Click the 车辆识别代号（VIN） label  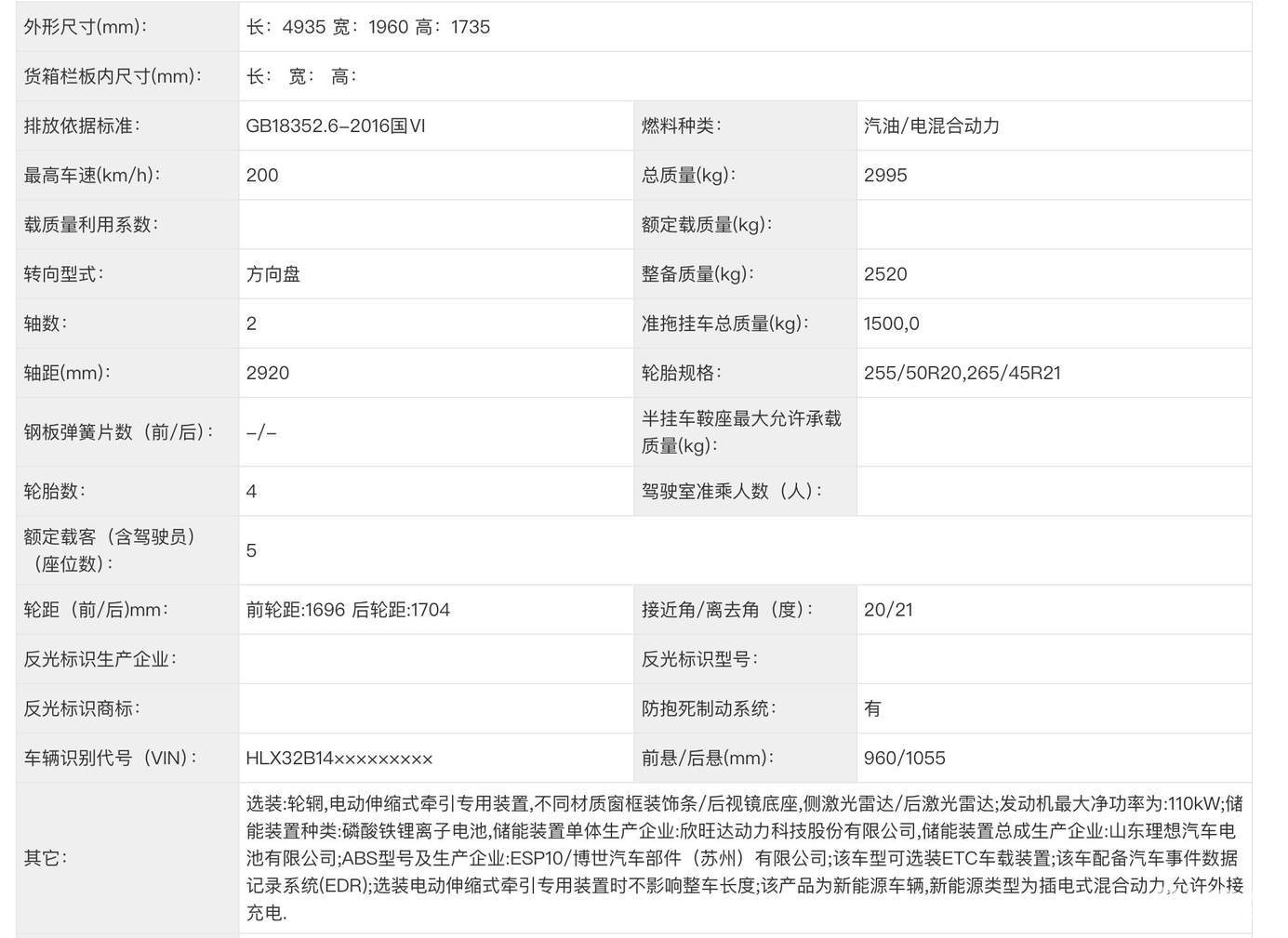coord(110,758)
